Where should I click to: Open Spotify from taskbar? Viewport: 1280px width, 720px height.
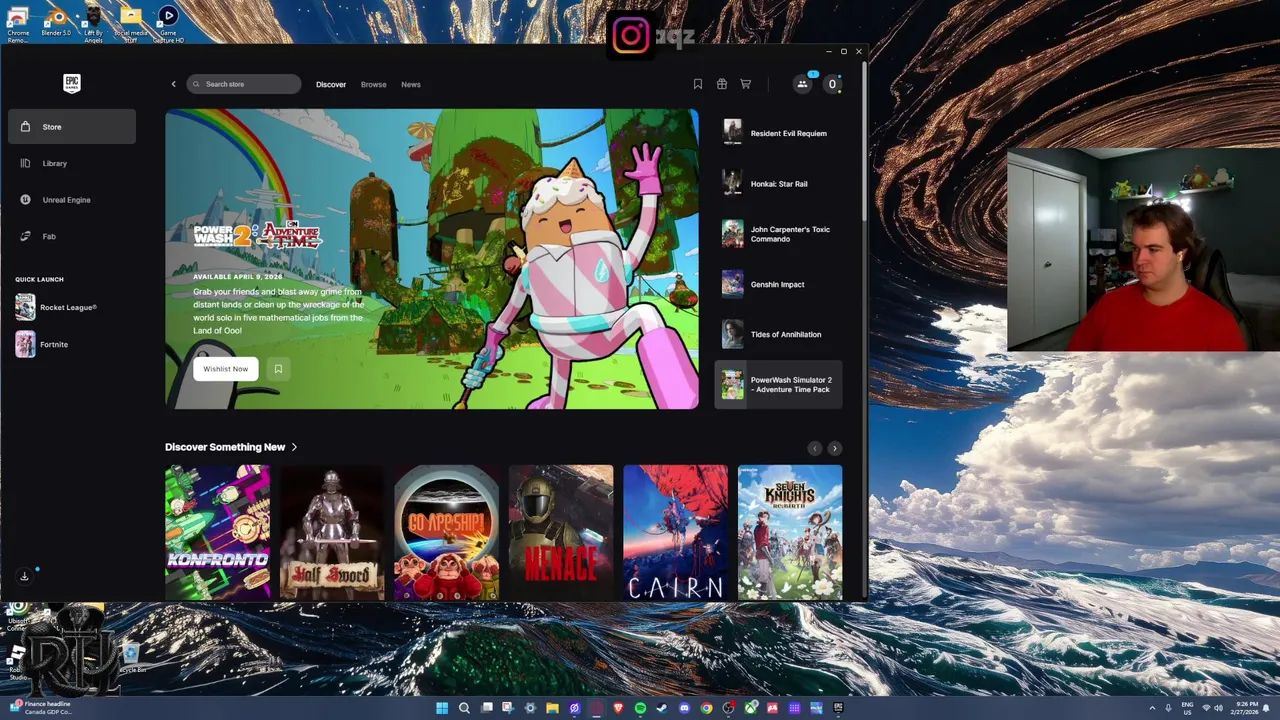click(640, 708)
